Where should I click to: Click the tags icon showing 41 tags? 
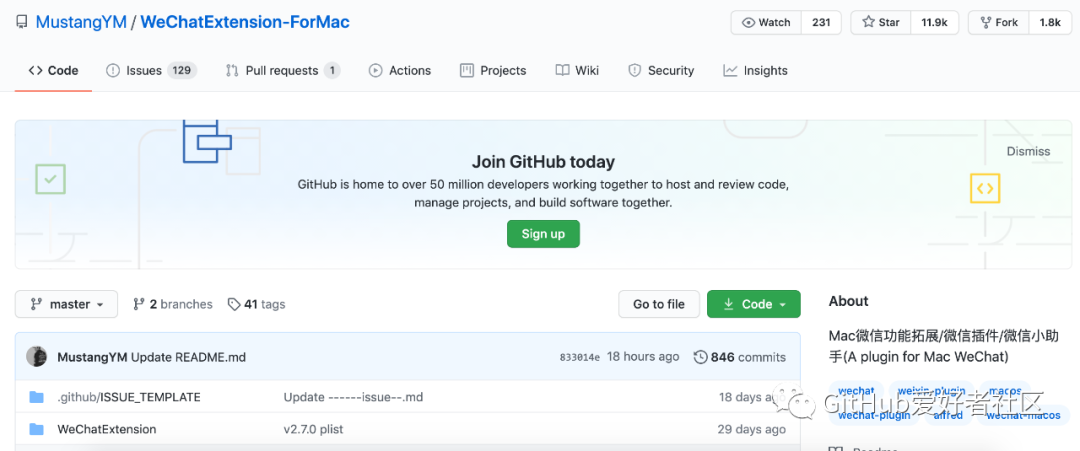234,304
